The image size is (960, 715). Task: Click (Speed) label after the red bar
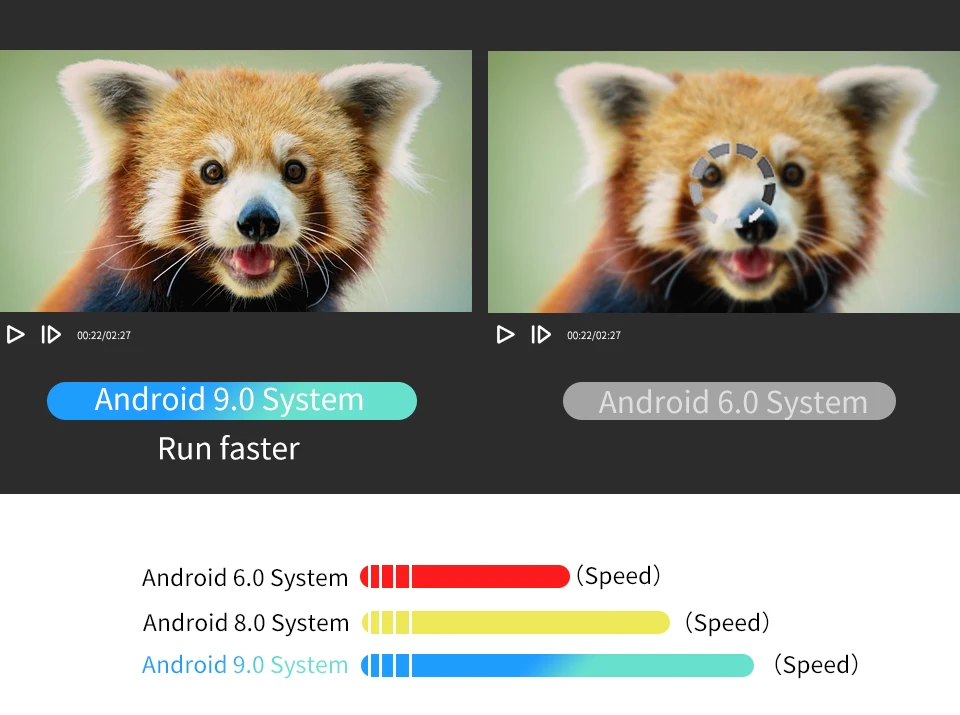pyautogui.click(x=618, y=576)
